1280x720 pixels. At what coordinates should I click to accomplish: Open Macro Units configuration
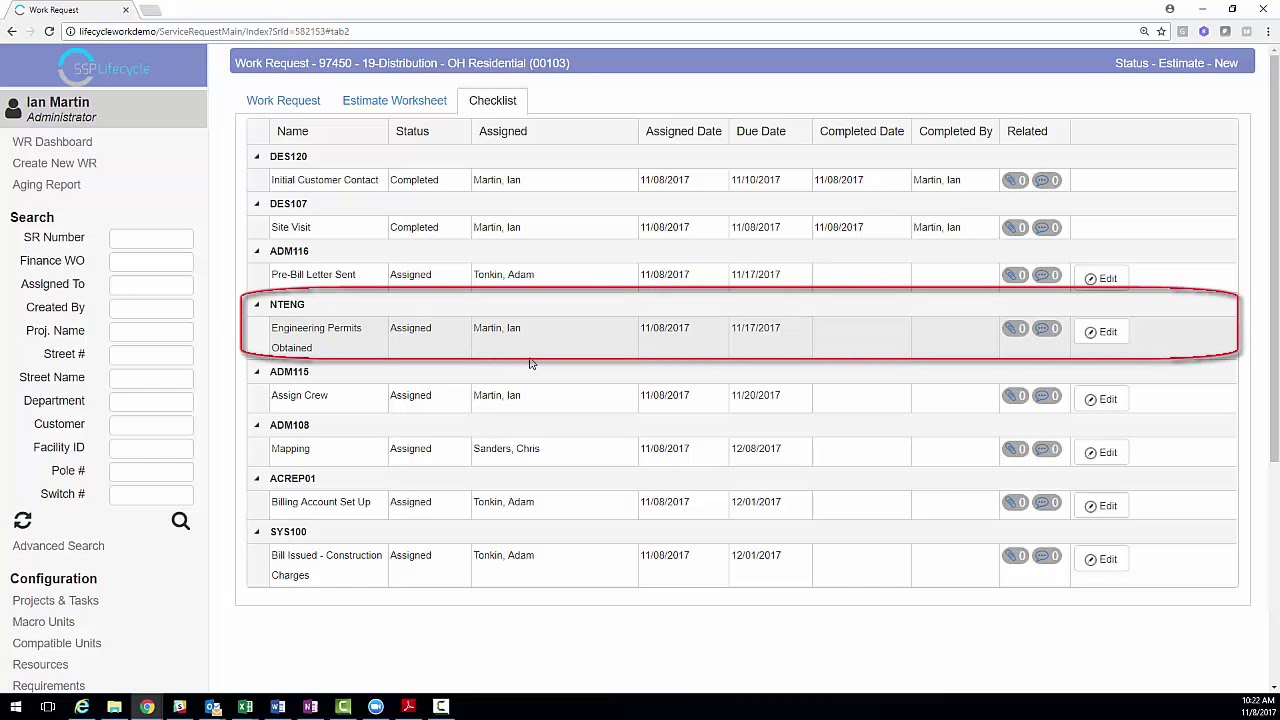pos(43,622)
